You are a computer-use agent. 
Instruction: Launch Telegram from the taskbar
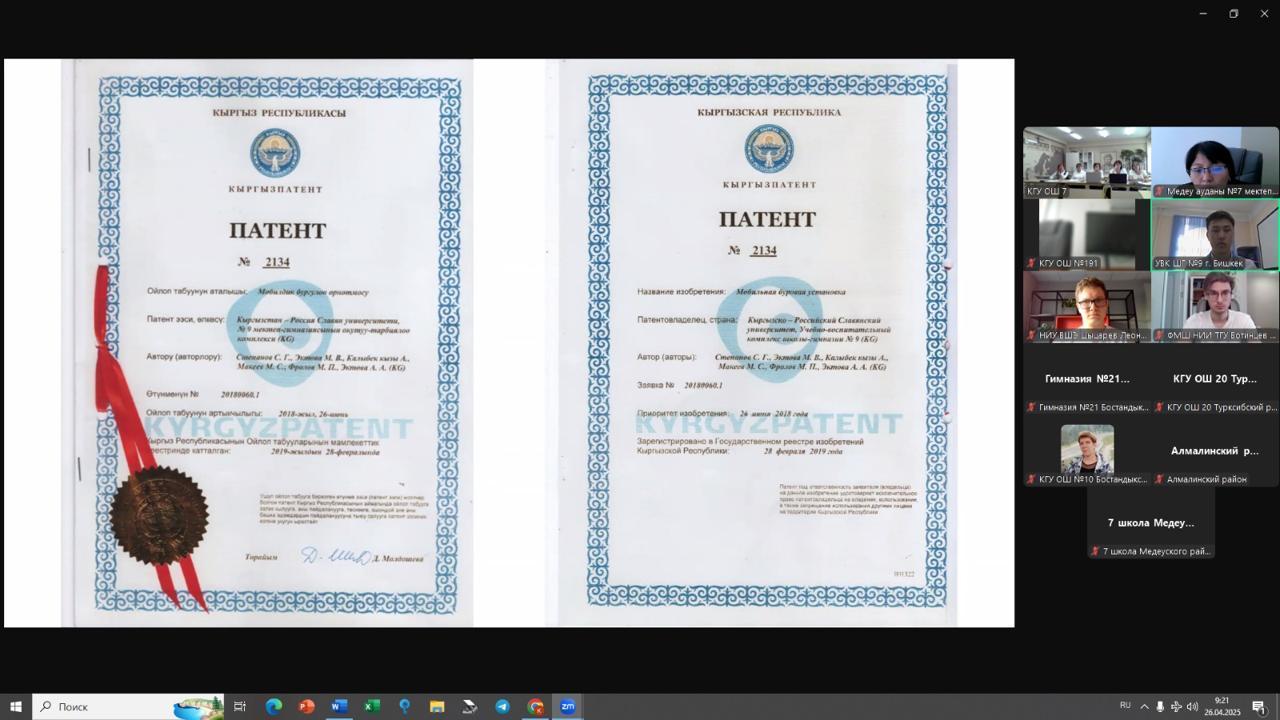click(x=502, y=706)
